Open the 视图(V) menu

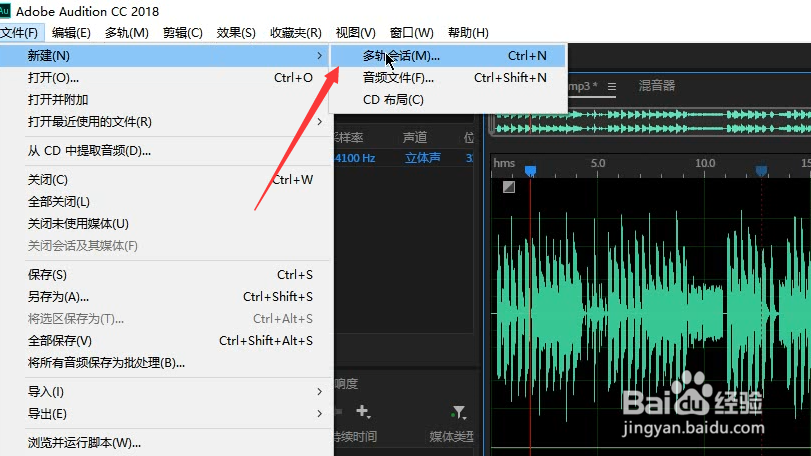(x=355, y=33)
